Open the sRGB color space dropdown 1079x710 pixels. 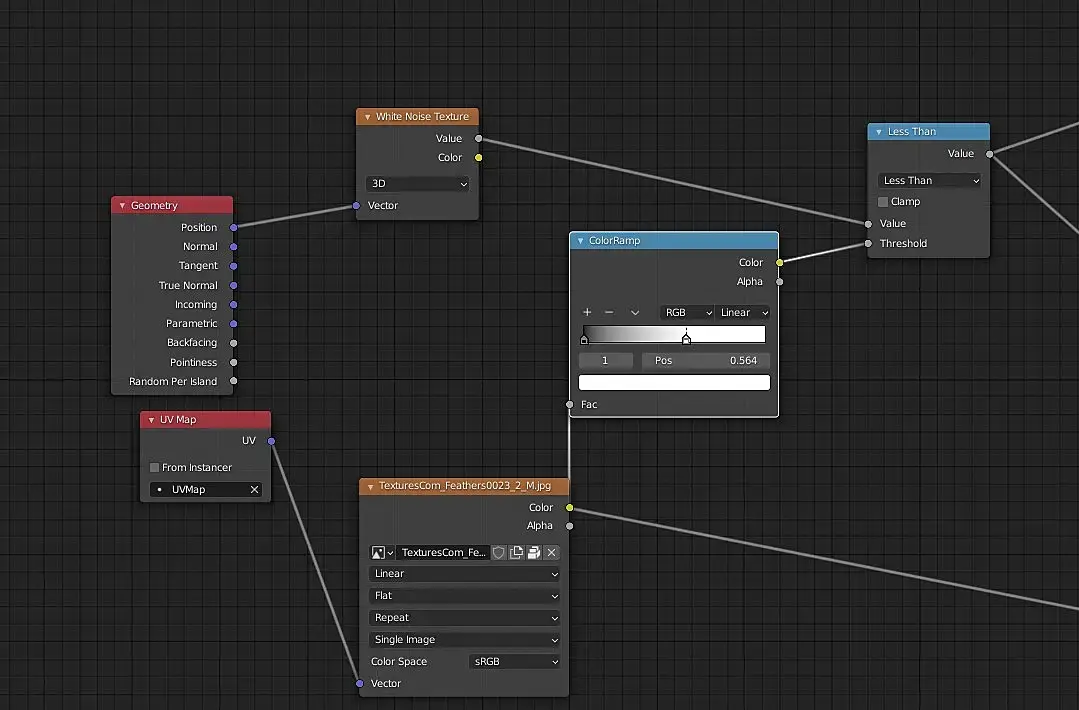pos(515,662)
